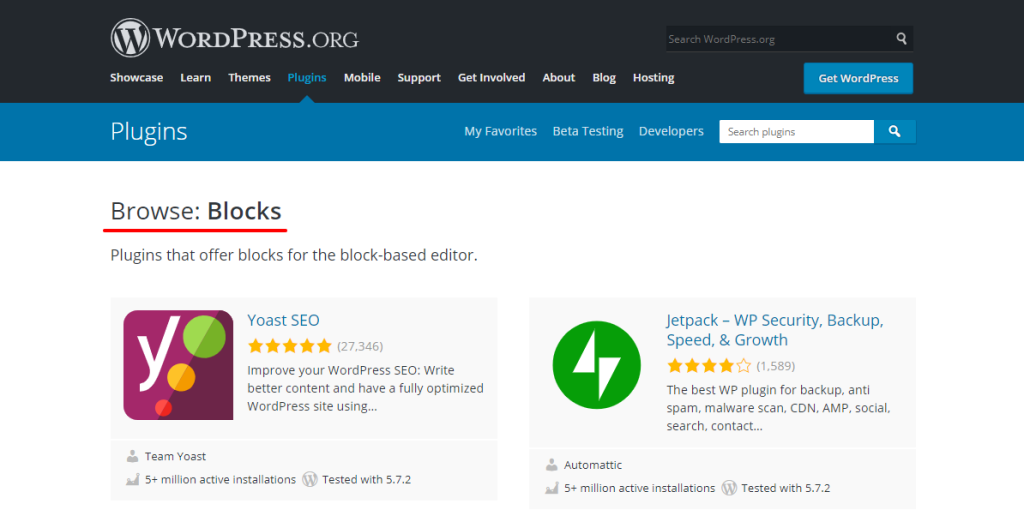1024x522 pixels.
Task: Click installations chart icon in Jetpack card
Action: (x=551, y=488)
